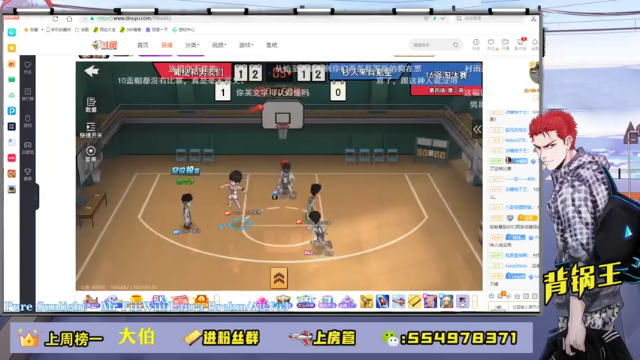Viewport: 640px width, 360px height.
Task: Expand the dark sidebar with its arrow handle
Action: pyautogui.click(x=36, y=197)
